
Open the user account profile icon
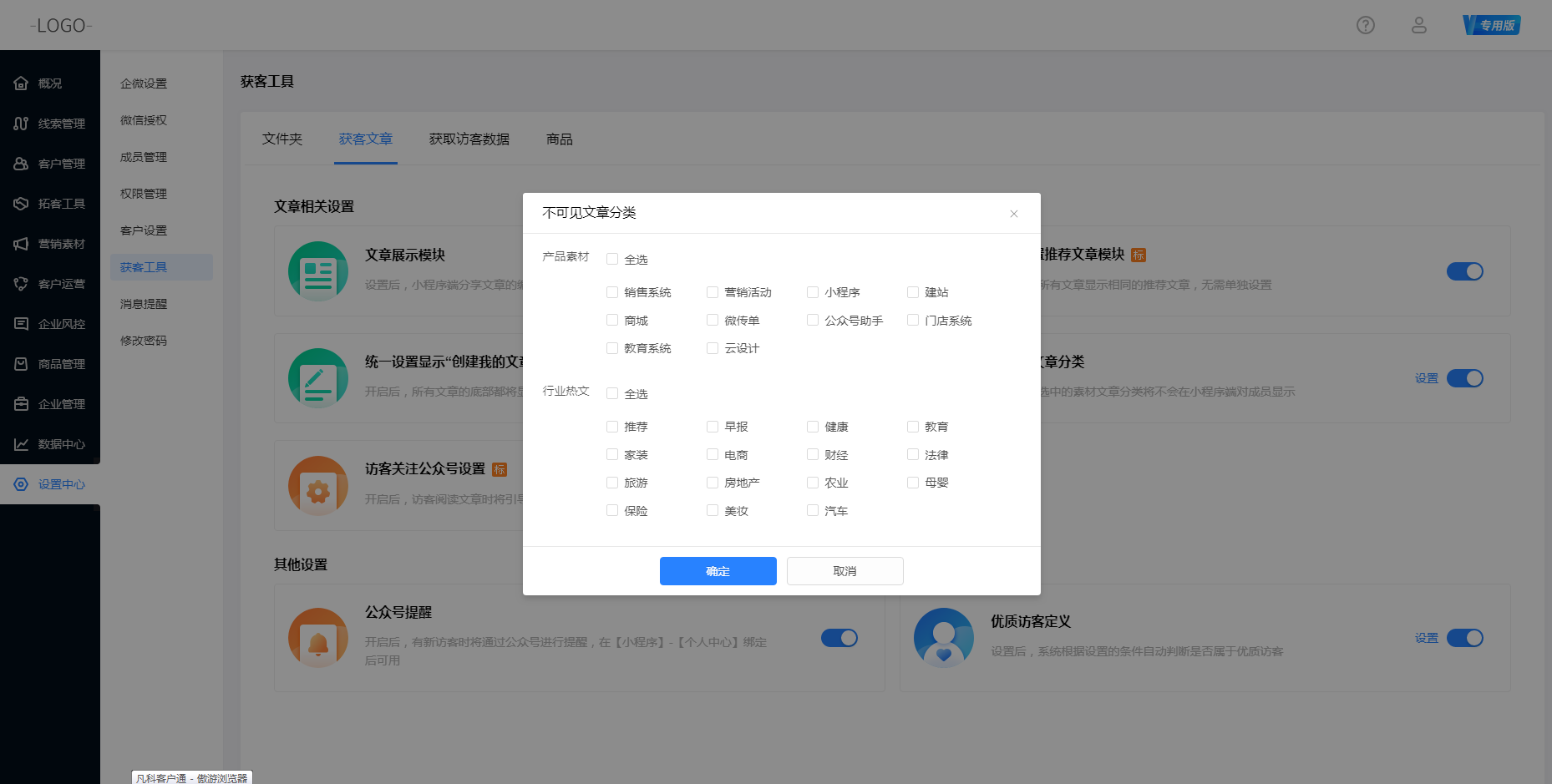pos(1418,25)
